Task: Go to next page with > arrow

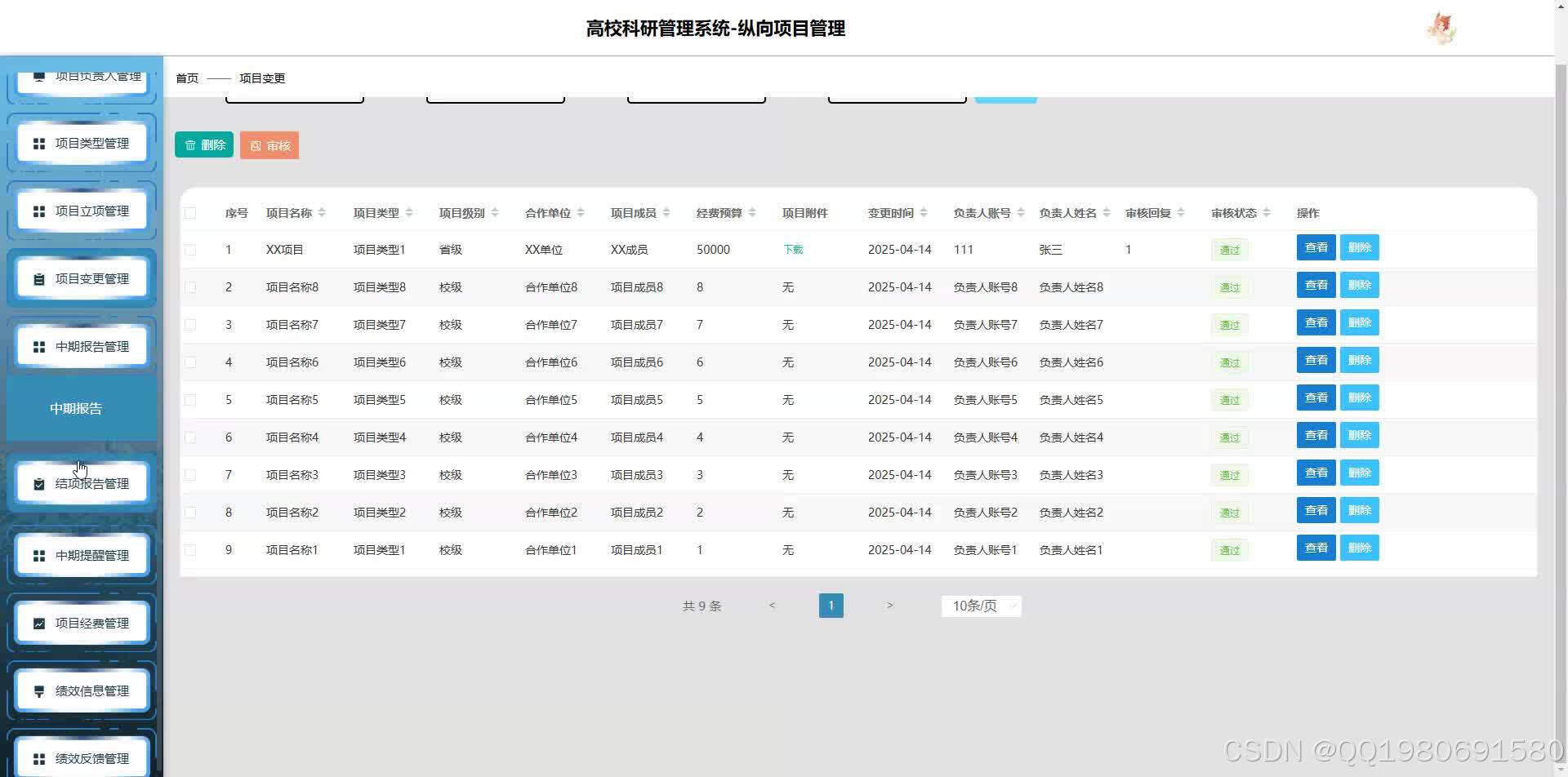Action: [x=889, y=606]
